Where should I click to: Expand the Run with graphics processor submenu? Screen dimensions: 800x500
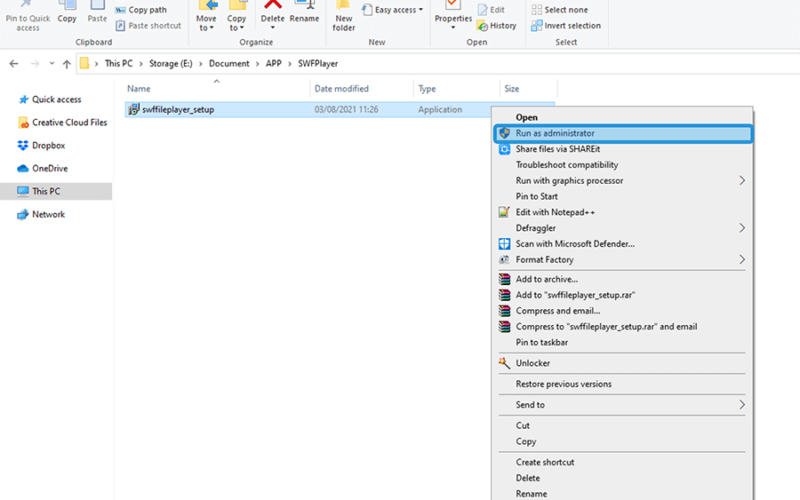tap(742, 181)
